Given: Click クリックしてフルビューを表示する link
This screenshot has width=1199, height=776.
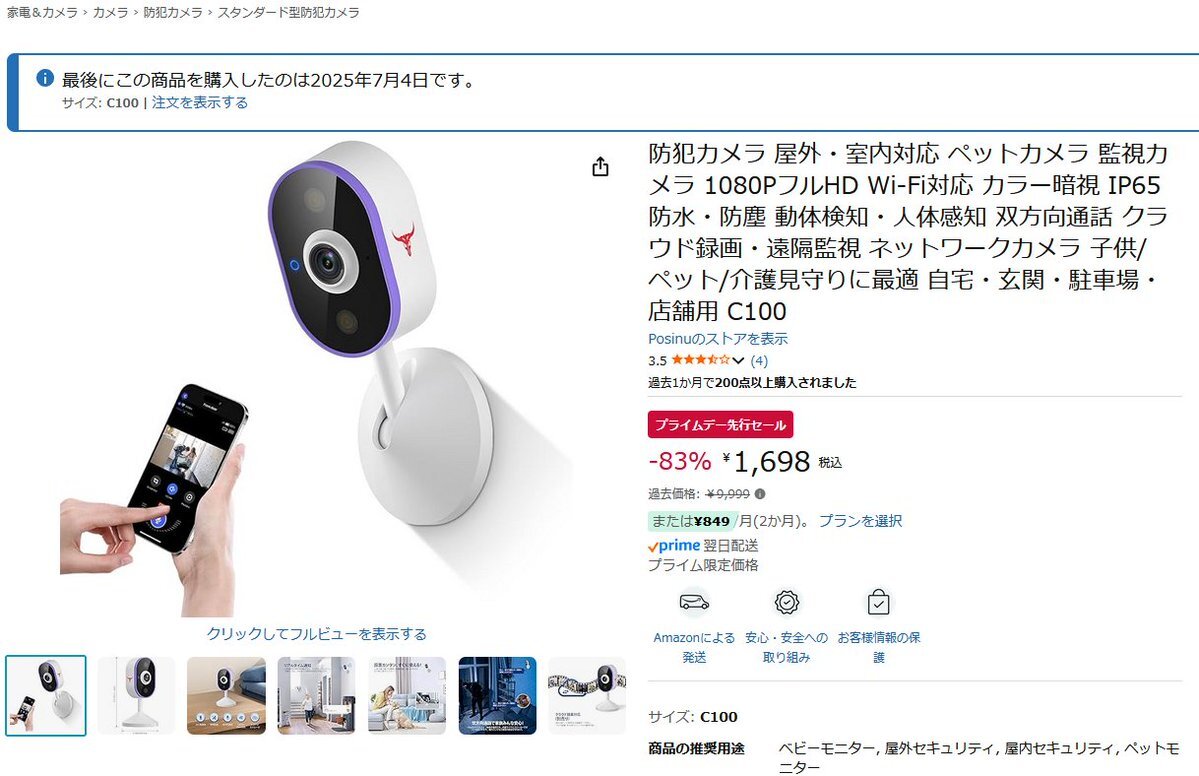Looking at the screenshot, I should pos(317,634).
